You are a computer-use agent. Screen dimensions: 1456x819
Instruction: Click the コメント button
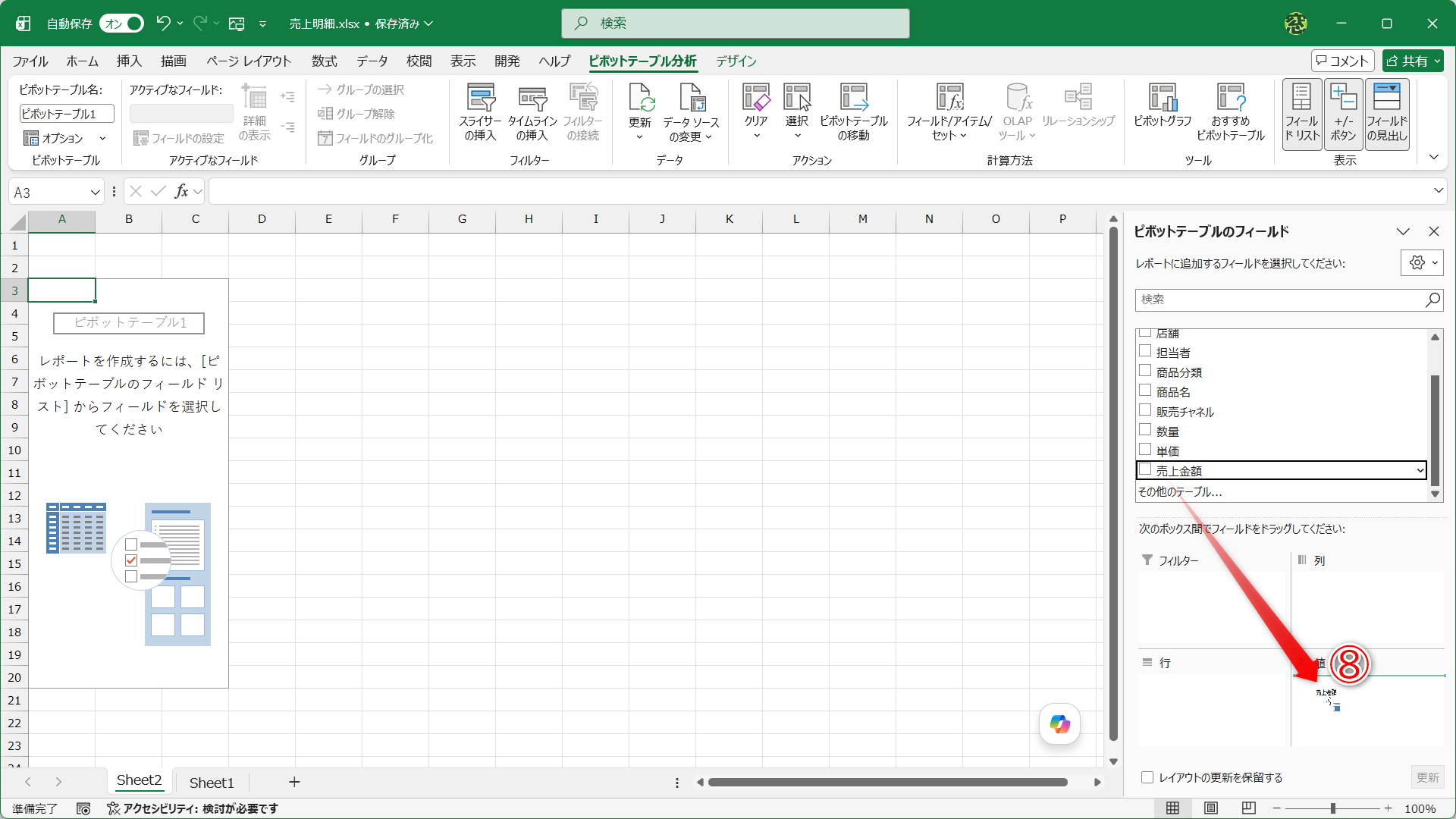coord(1342,61)
